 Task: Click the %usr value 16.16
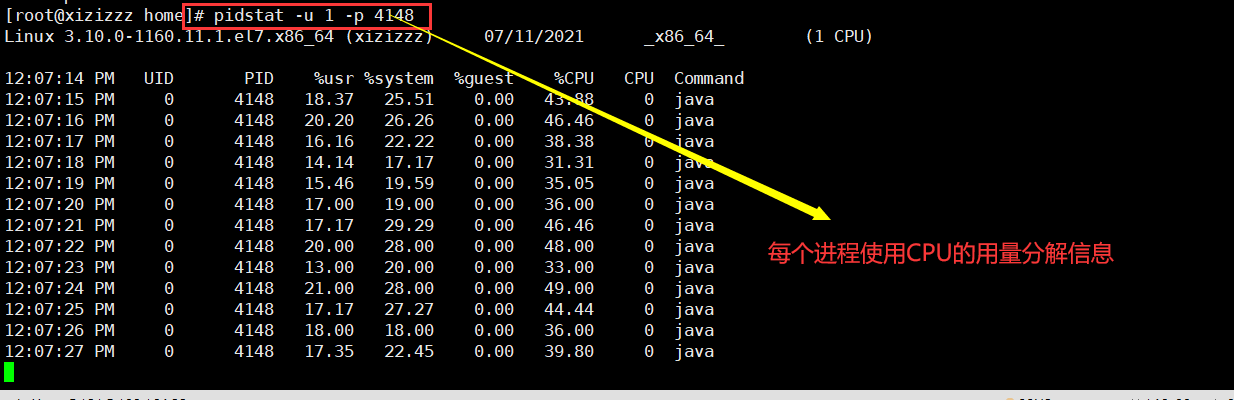pyautogui.click(x=329, y=141)
